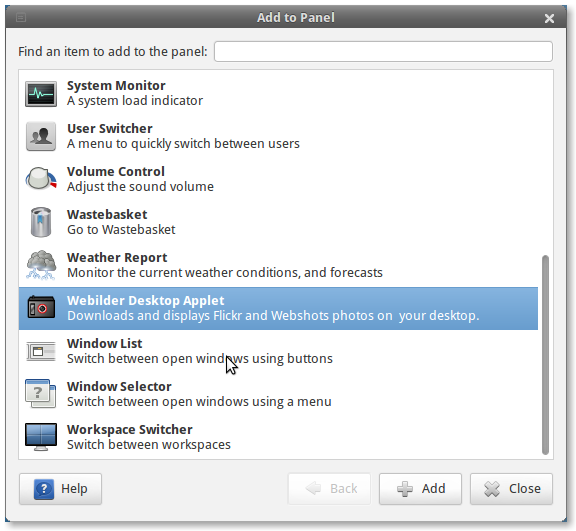Select the Wastebasket trash can icon
The width and height of the screenshot is (576, 531).
[41, 222]
